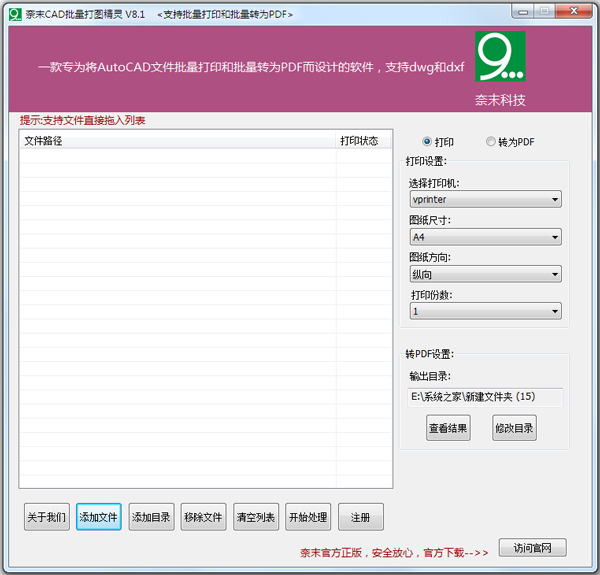This screenshot has width=600, height=575.
Task: Click the 添加目录 button
Action: coord(151,517)
